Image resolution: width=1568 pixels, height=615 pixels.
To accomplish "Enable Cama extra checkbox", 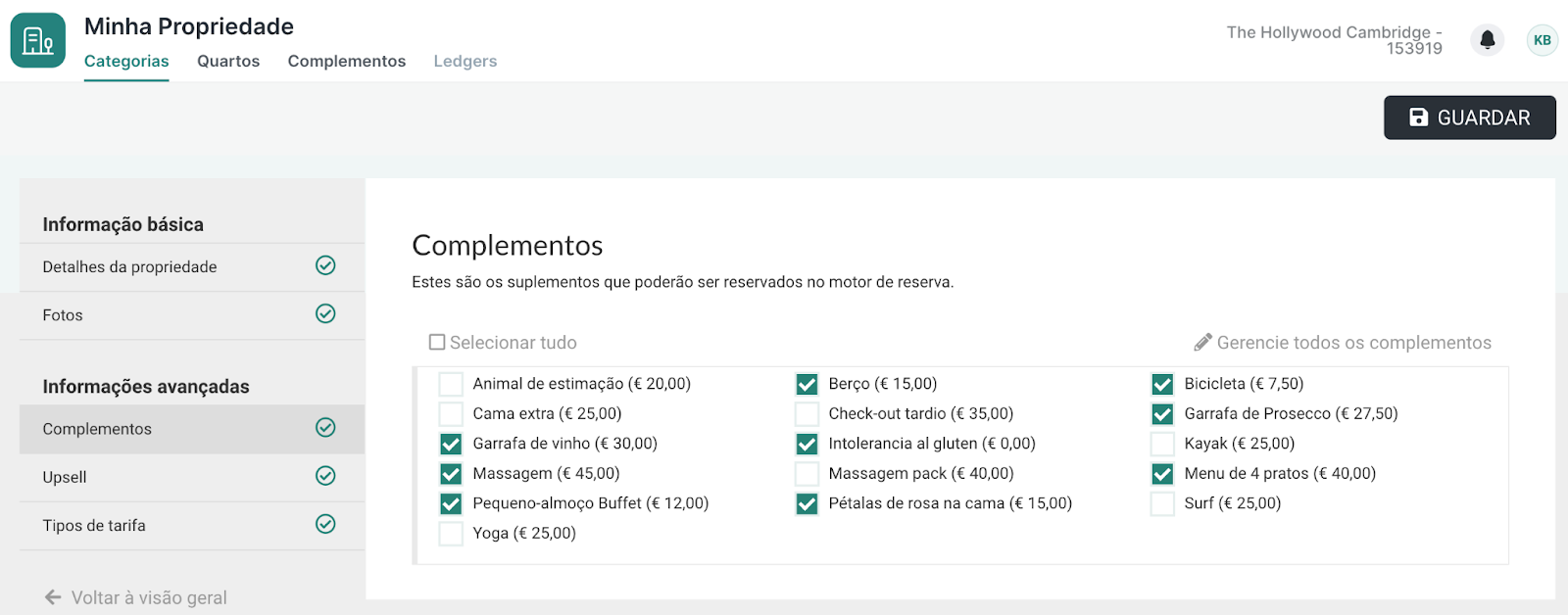I will tap(451, 413).
